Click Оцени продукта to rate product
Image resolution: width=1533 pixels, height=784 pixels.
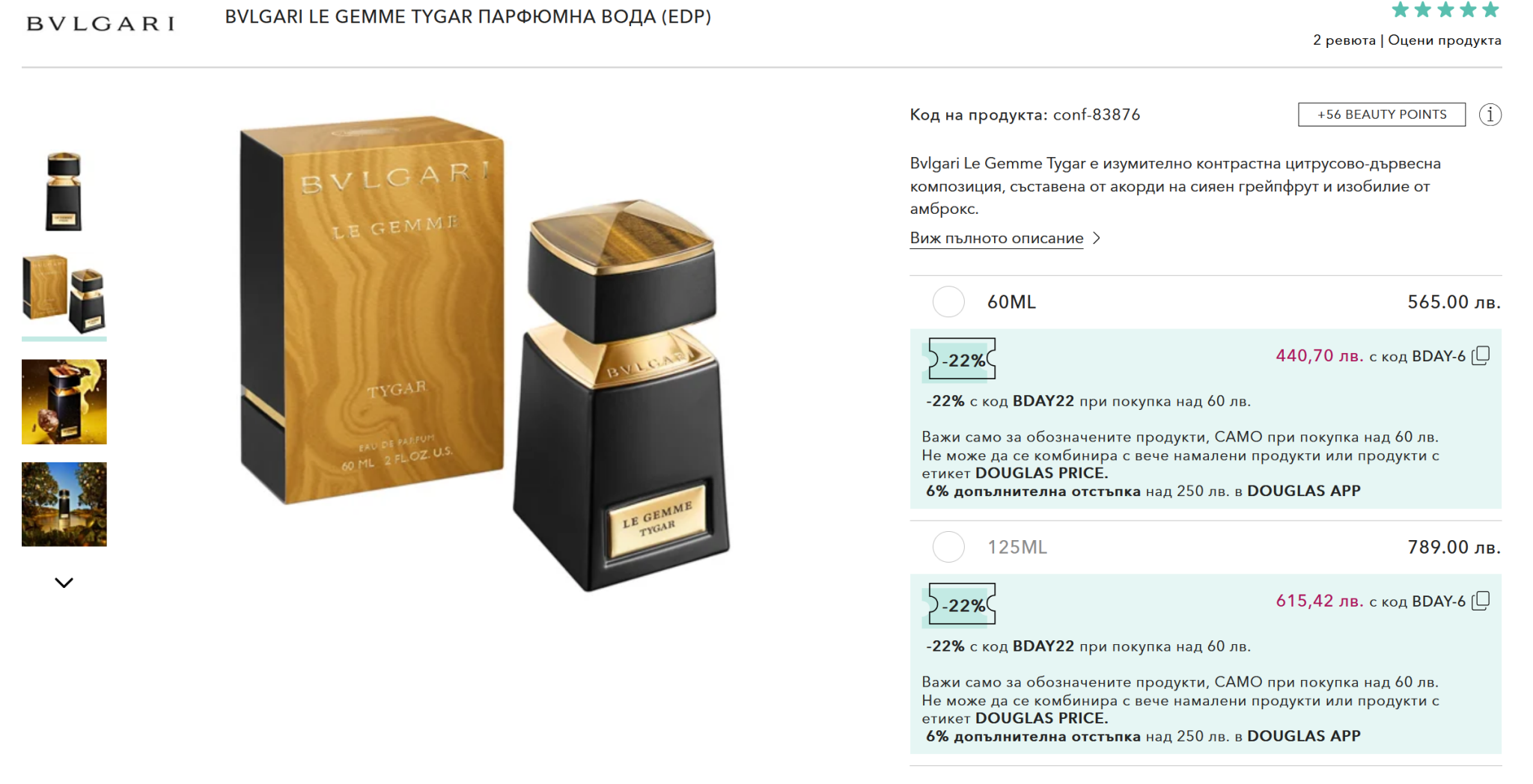pyautogui.click(x=1445, y=40)
